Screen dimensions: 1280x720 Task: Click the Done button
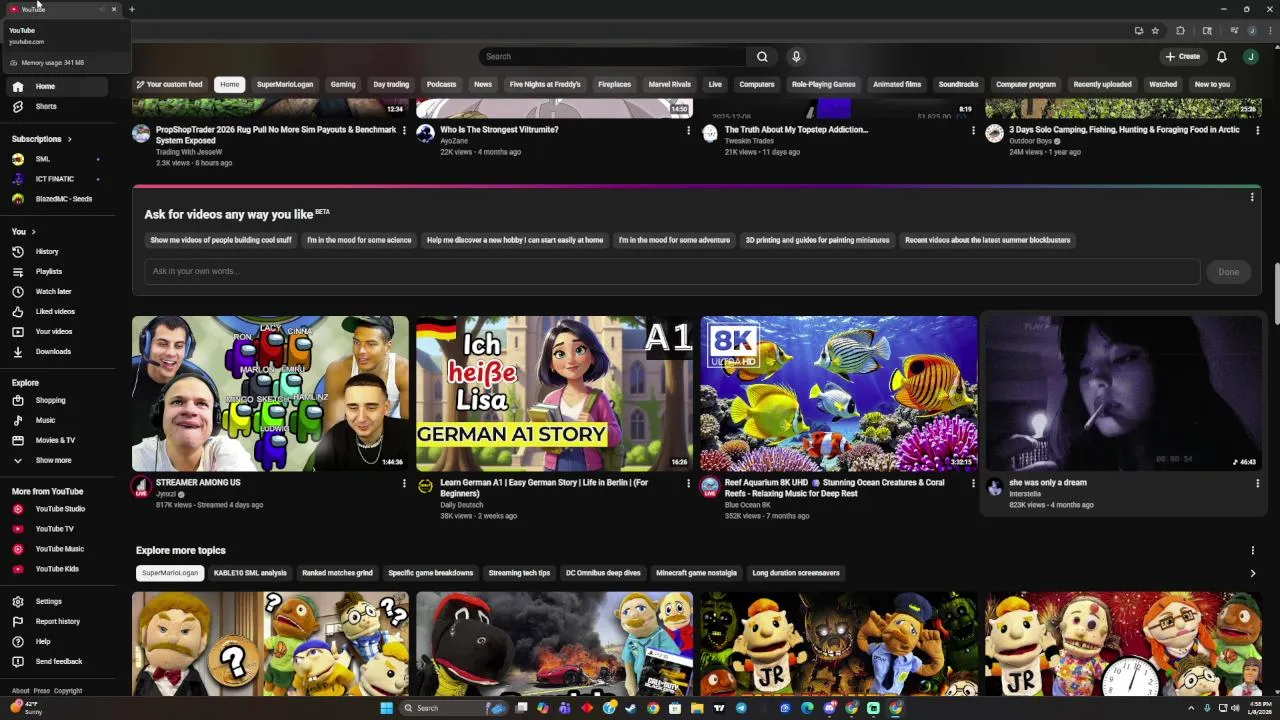[x=1228, y=272]
